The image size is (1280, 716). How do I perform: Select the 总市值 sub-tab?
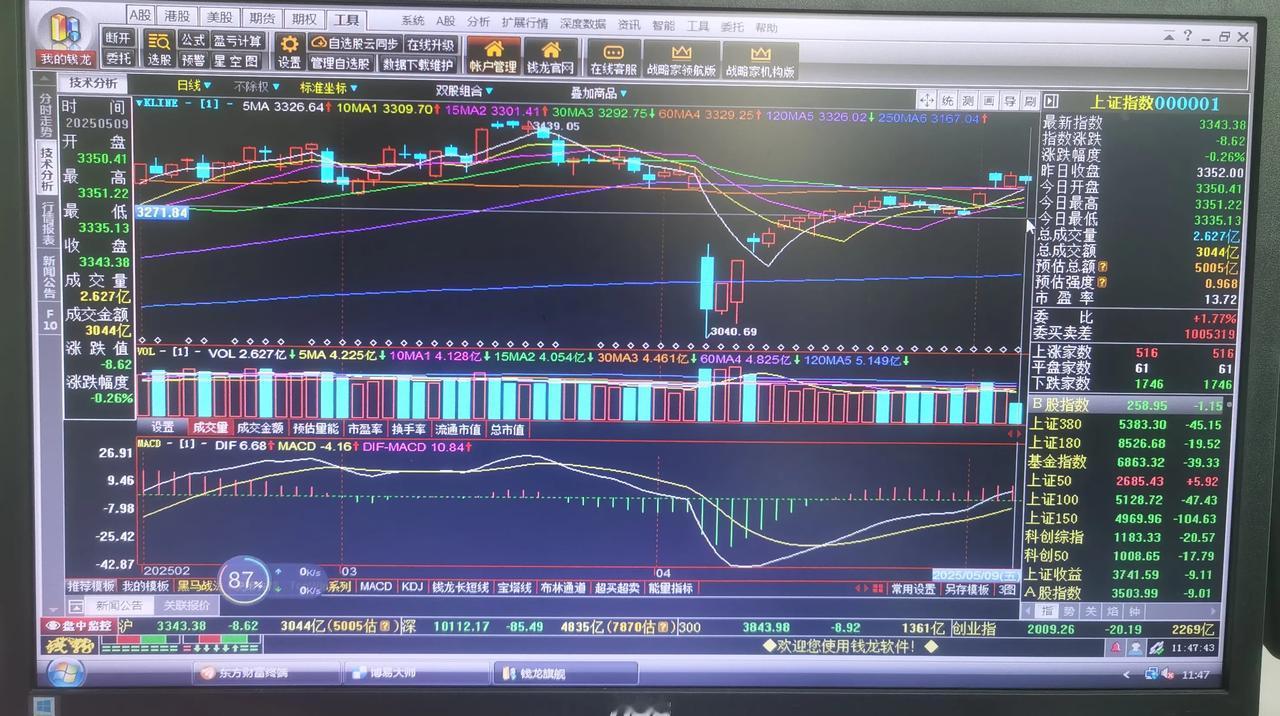click(x=508, y=429)
